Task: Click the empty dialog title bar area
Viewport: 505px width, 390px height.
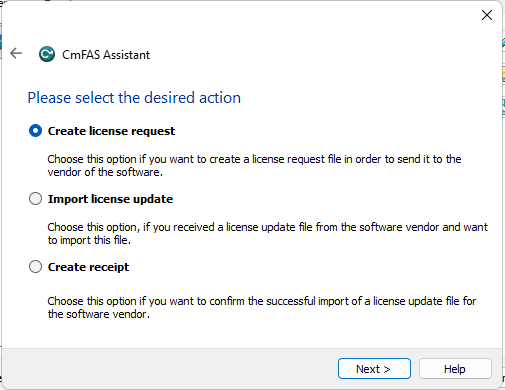Action: coord(240,15)
